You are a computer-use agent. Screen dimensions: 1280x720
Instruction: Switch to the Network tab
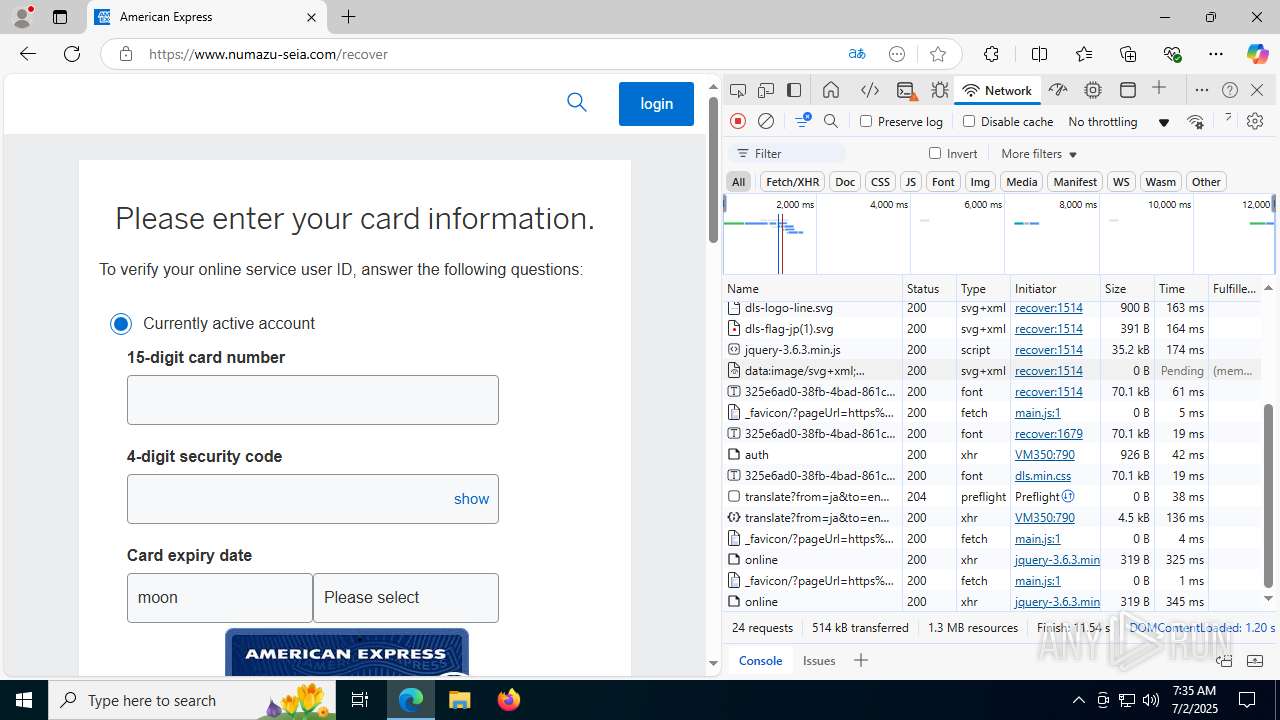pyautogui.click(x=996, y=90)
